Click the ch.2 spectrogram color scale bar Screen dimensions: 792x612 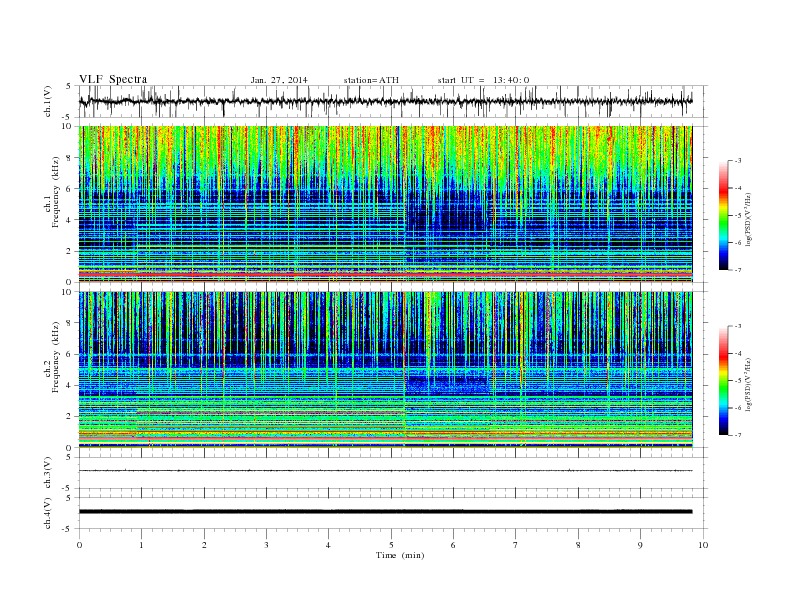[x=723, y=380]
